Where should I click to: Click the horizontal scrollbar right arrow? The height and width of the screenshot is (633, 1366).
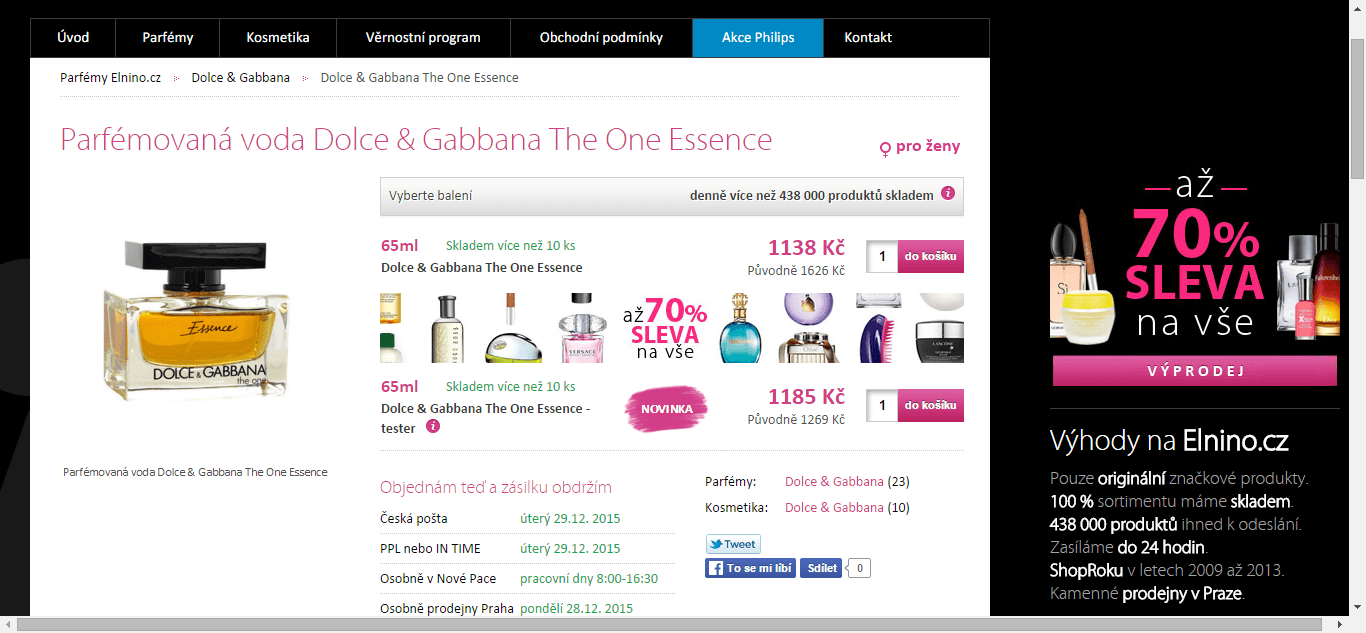[1341, 625]
